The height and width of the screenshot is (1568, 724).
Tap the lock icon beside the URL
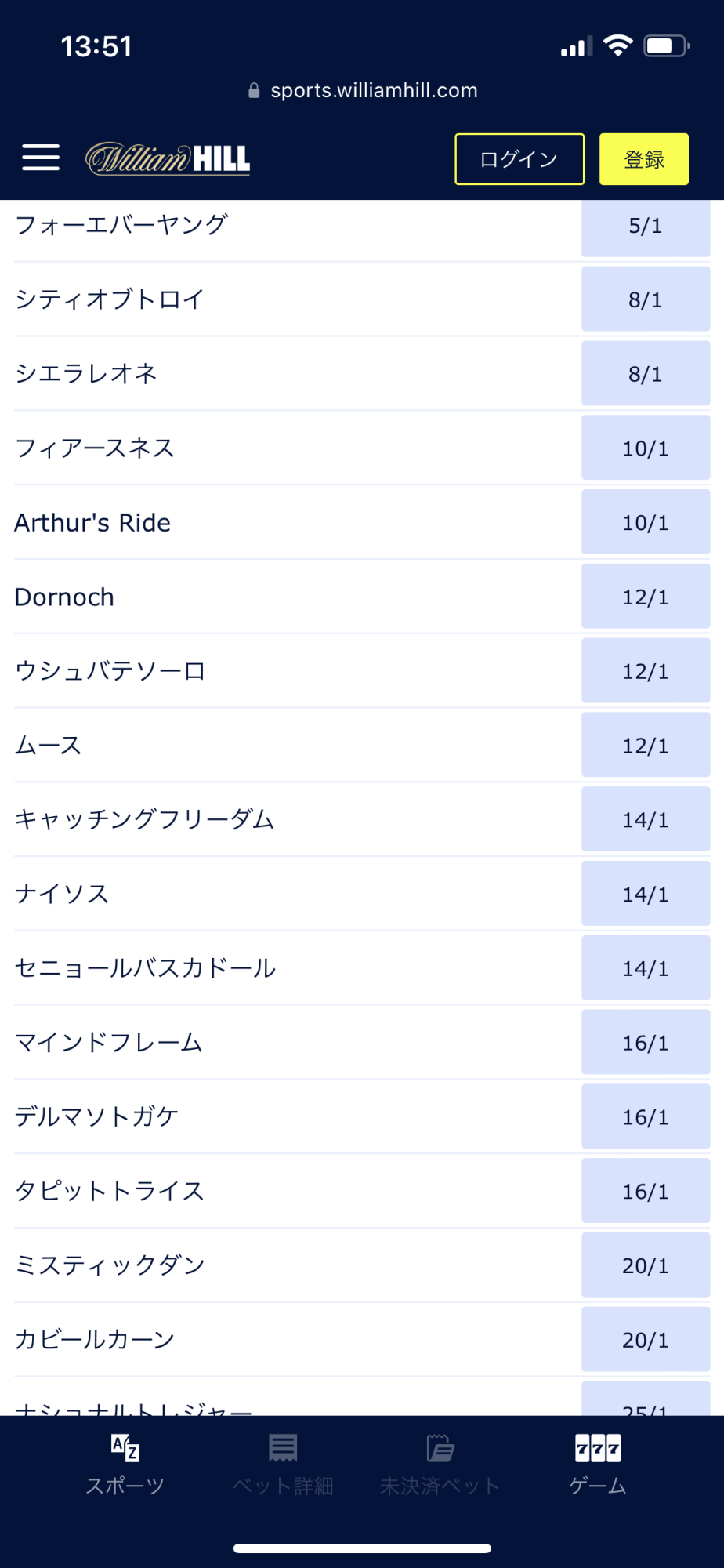(x=254, y=91)
